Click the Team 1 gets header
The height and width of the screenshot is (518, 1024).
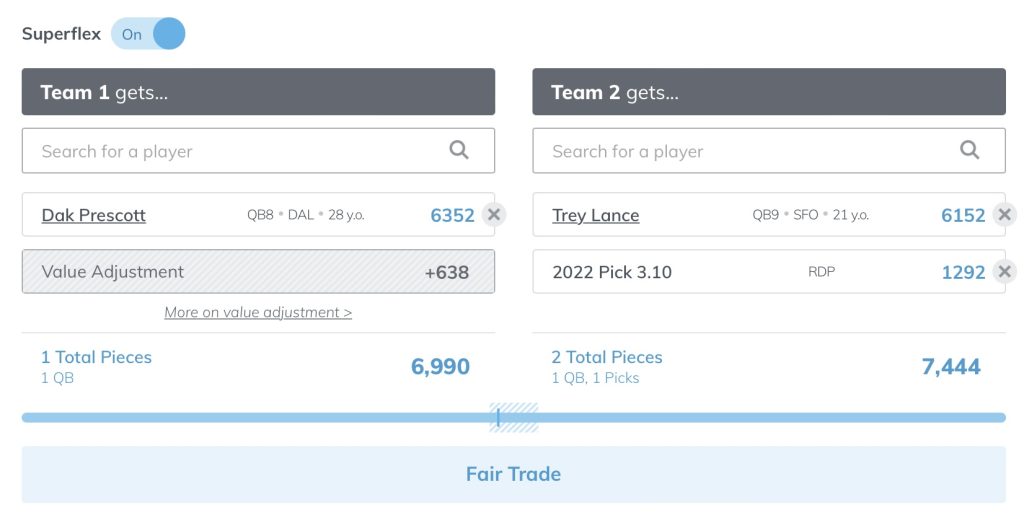(x=258, y=92)
